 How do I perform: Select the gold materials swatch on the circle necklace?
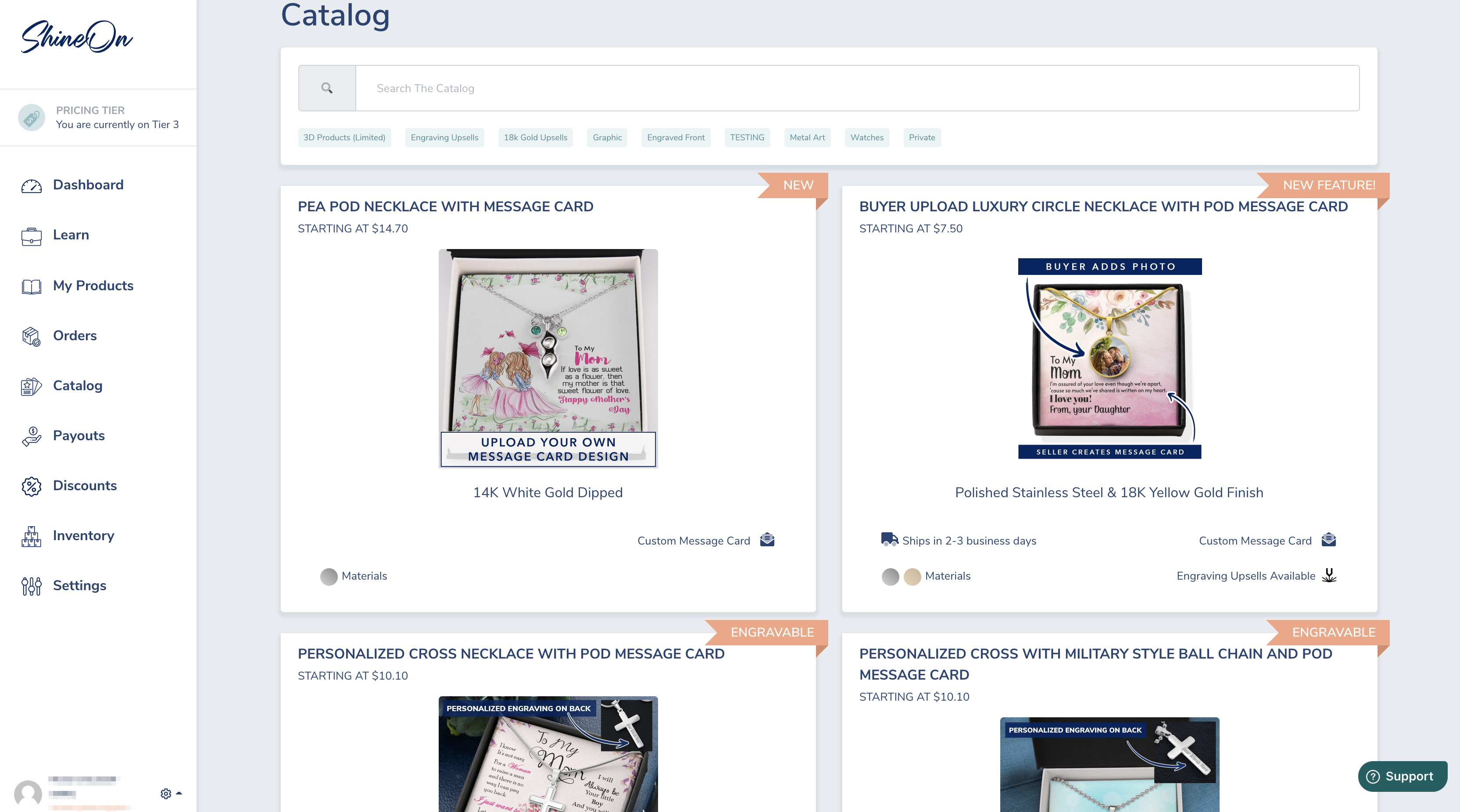coord(912,577)
